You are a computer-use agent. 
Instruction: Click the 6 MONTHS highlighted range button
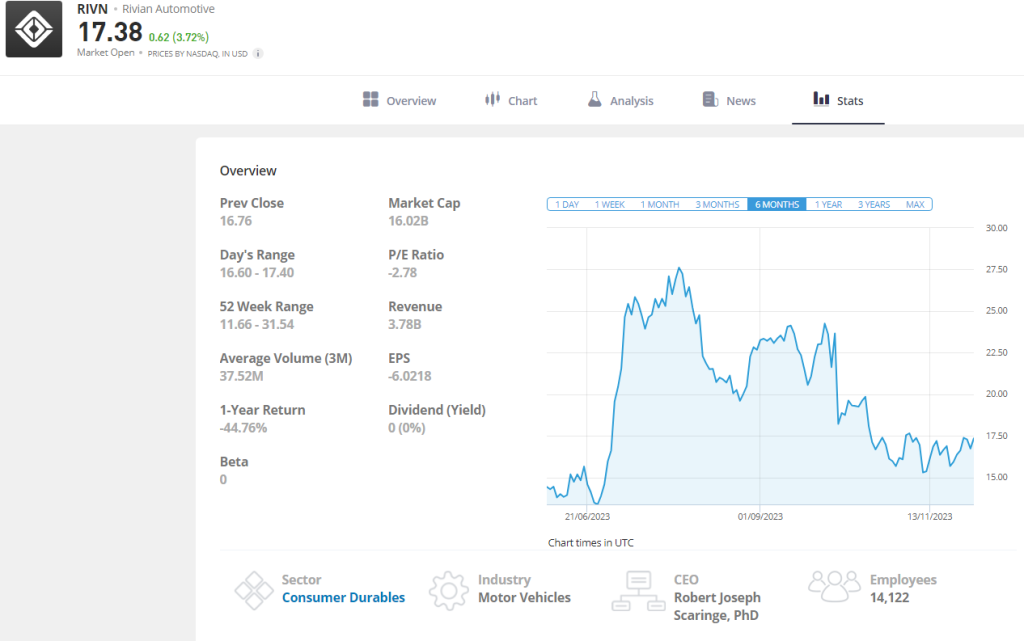coord(776,204)
